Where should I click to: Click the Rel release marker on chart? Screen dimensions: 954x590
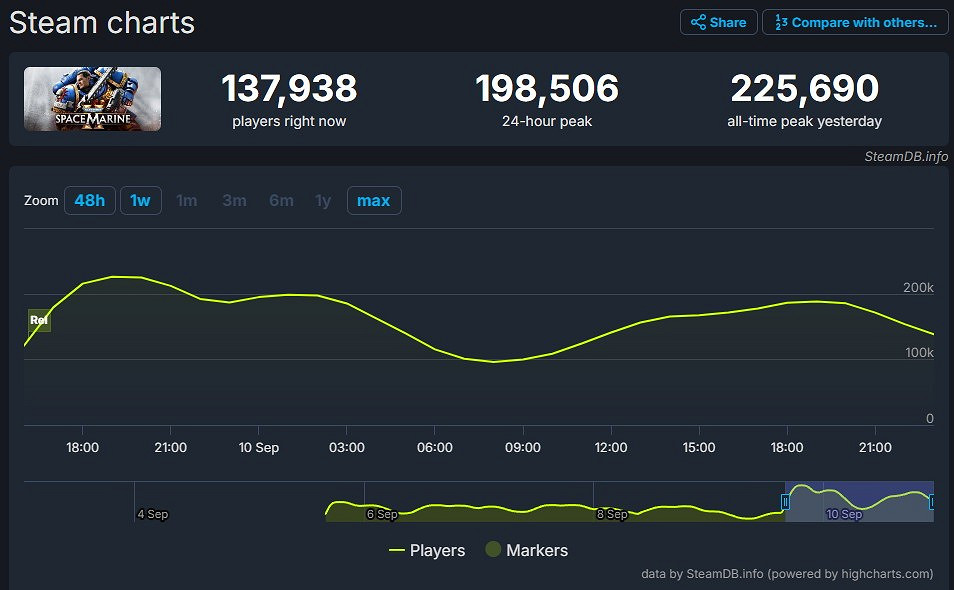coord(39,320)
